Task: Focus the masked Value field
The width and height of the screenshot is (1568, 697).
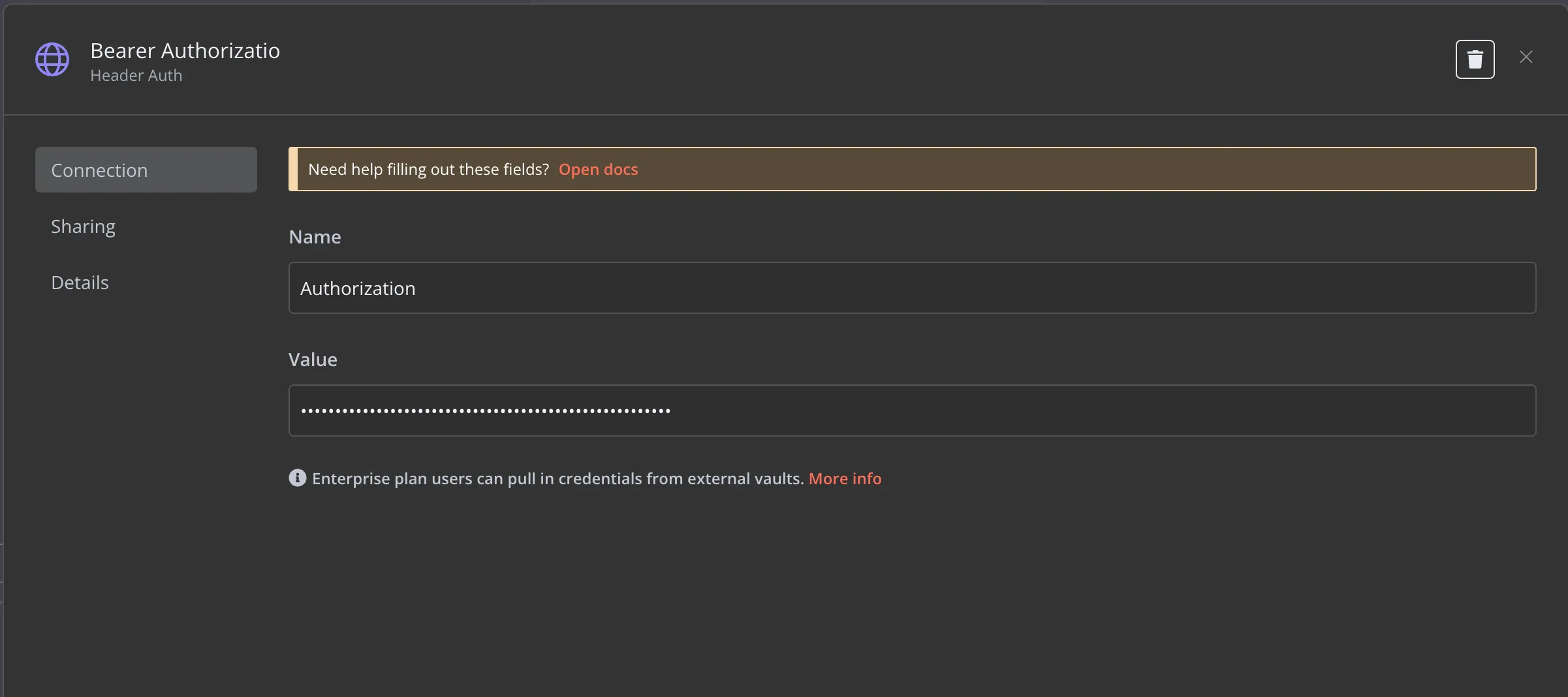Action: point(912,410)
